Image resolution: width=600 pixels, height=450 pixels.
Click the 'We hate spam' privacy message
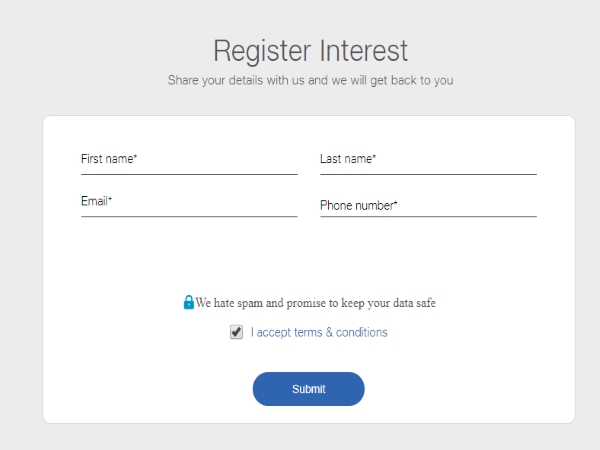[x=316, y=303]
